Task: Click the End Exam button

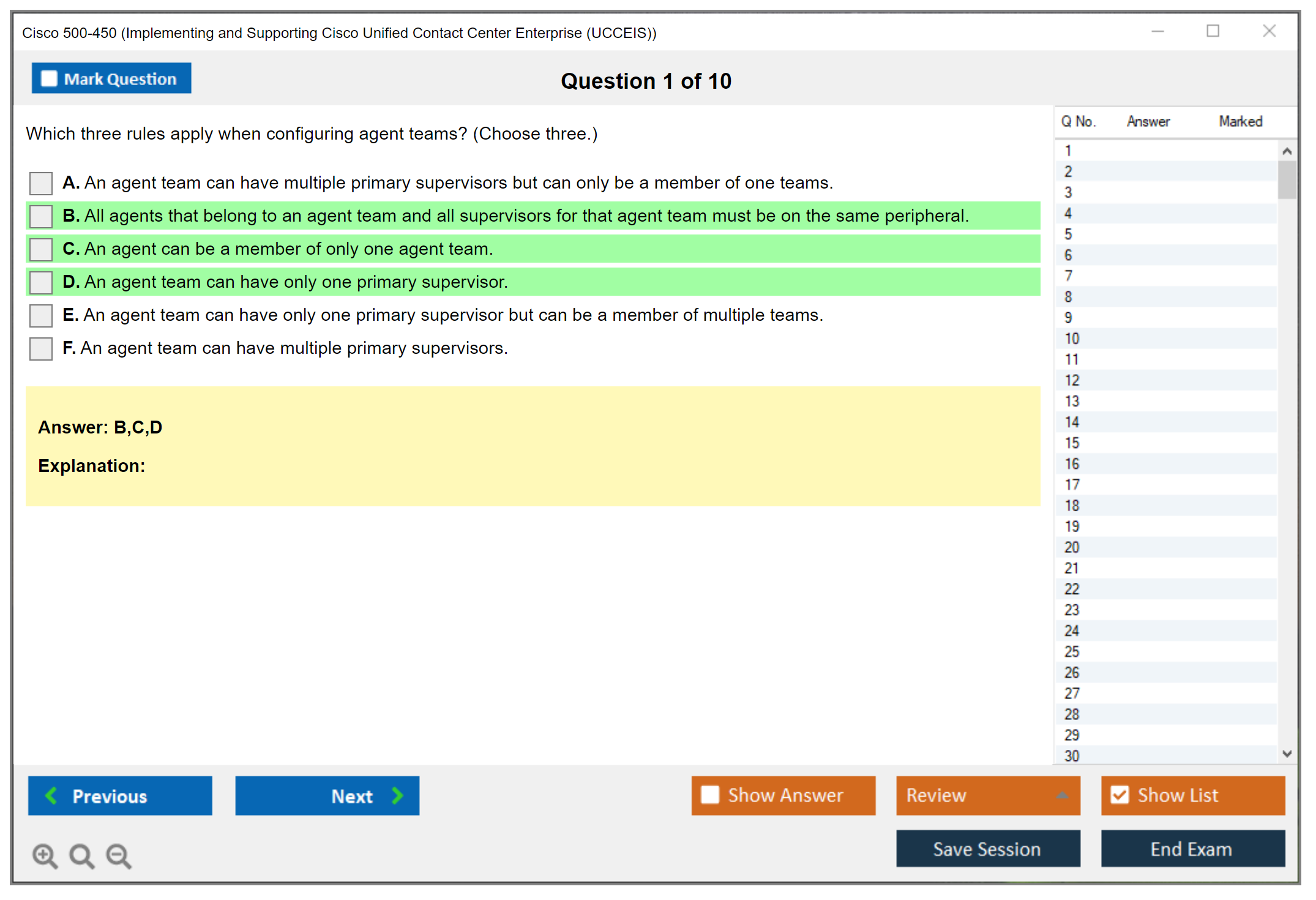Action: pos(1192,849)
